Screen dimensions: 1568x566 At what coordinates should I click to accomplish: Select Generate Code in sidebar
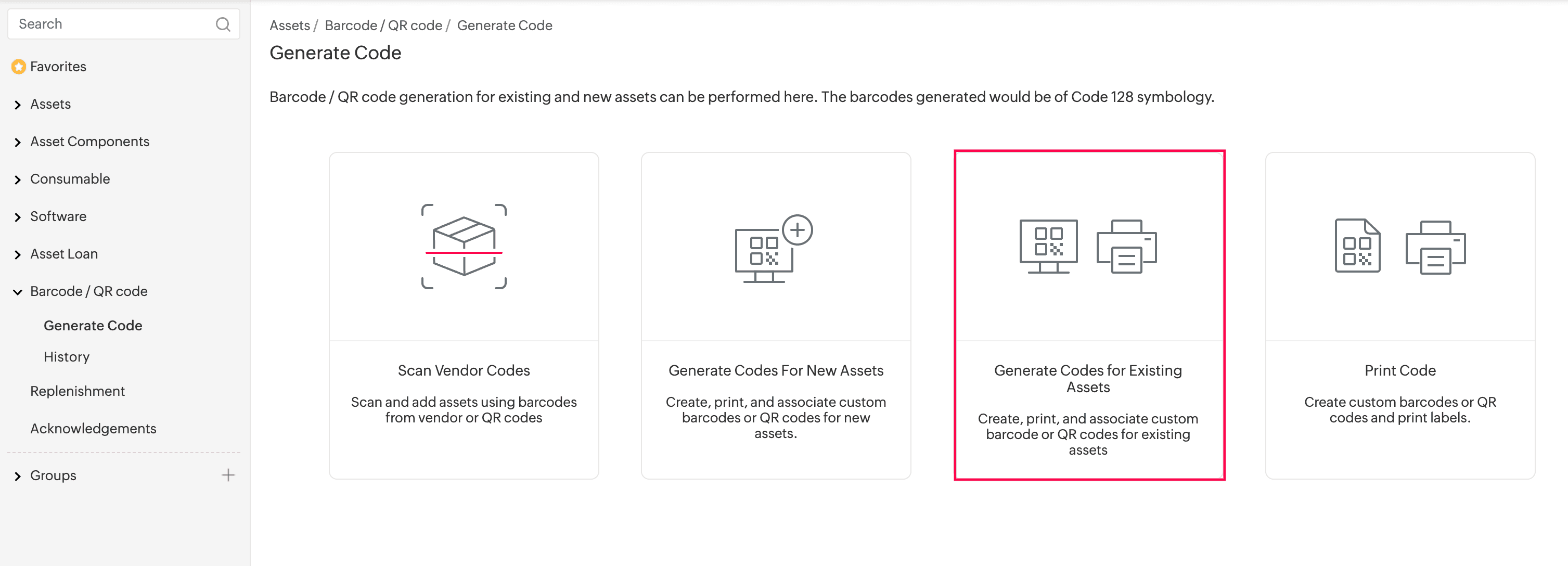point(93,326)
